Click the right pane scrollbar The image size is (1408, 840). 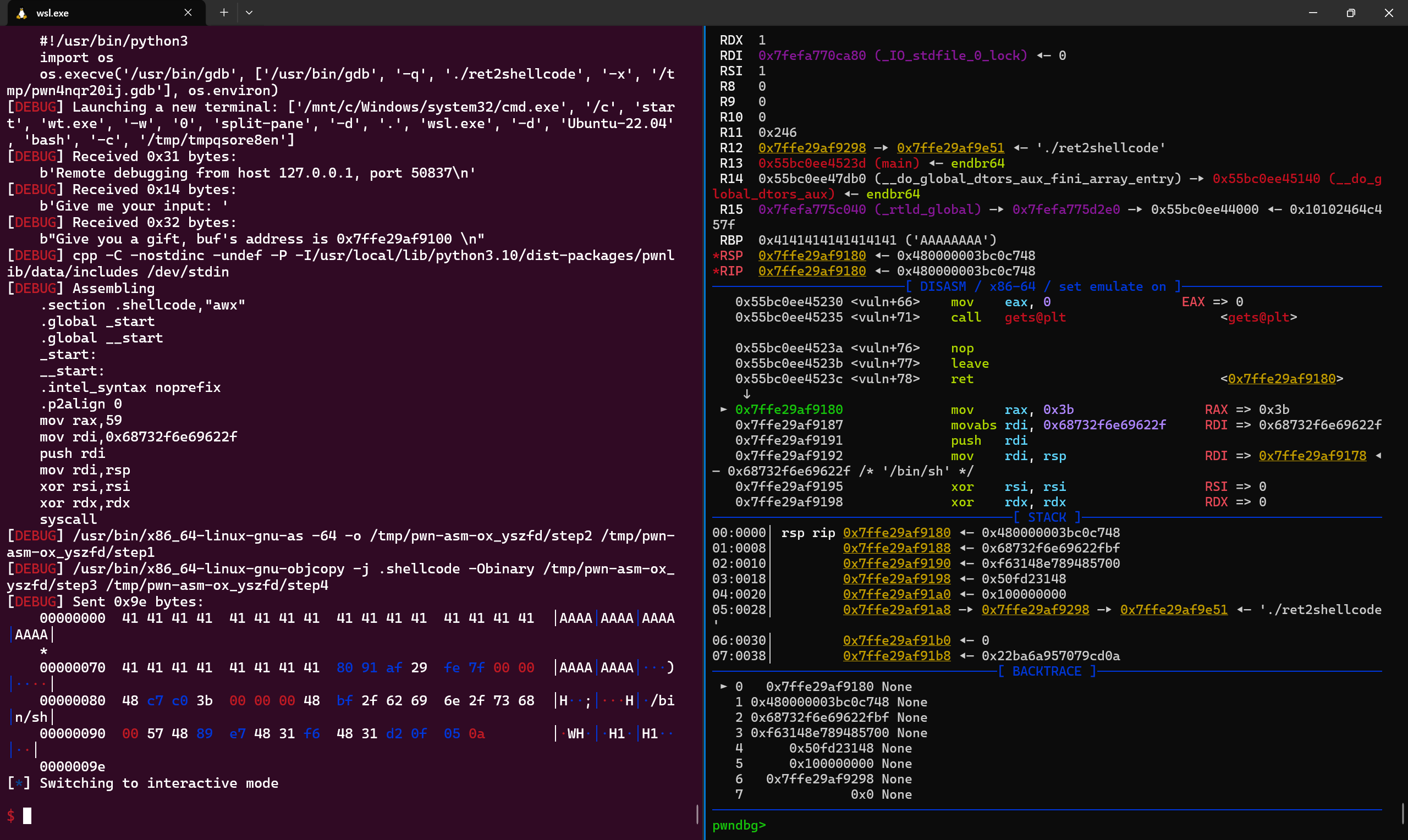point(1403,814)
